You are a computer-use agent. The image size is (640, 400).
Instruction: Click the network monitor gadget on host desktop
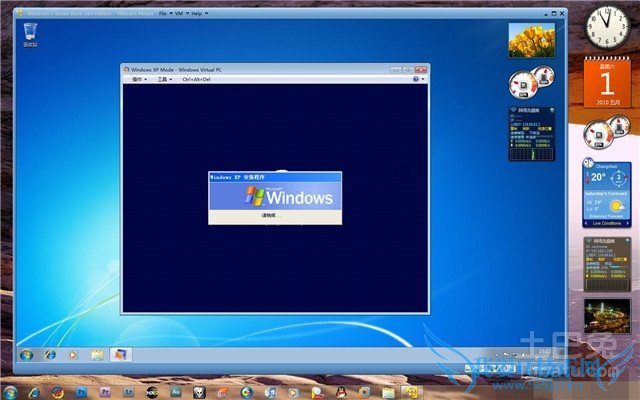(x=607, y=264)
